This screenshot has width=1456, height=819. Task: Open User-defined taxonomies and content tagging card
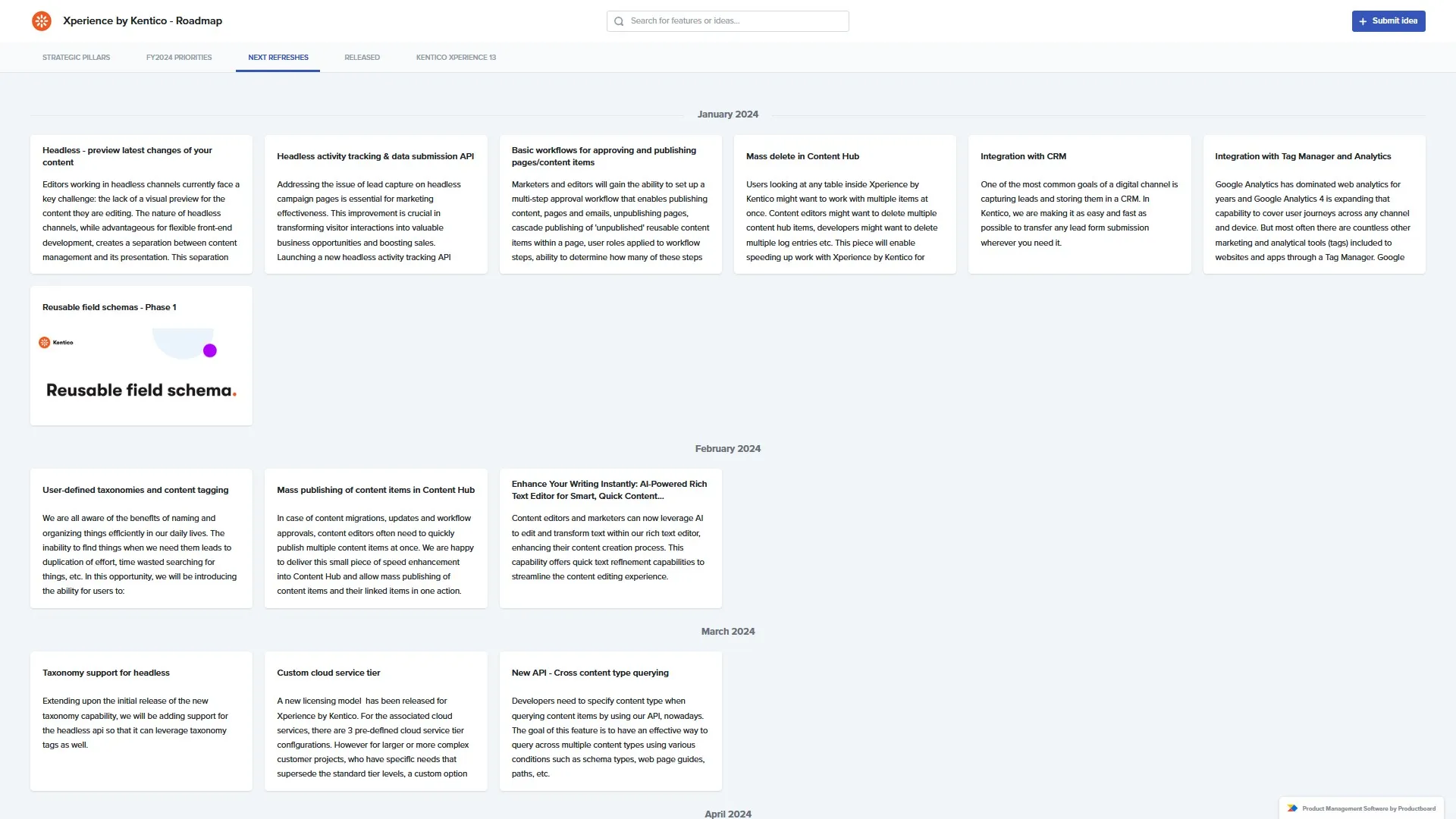tap(141, 538)
